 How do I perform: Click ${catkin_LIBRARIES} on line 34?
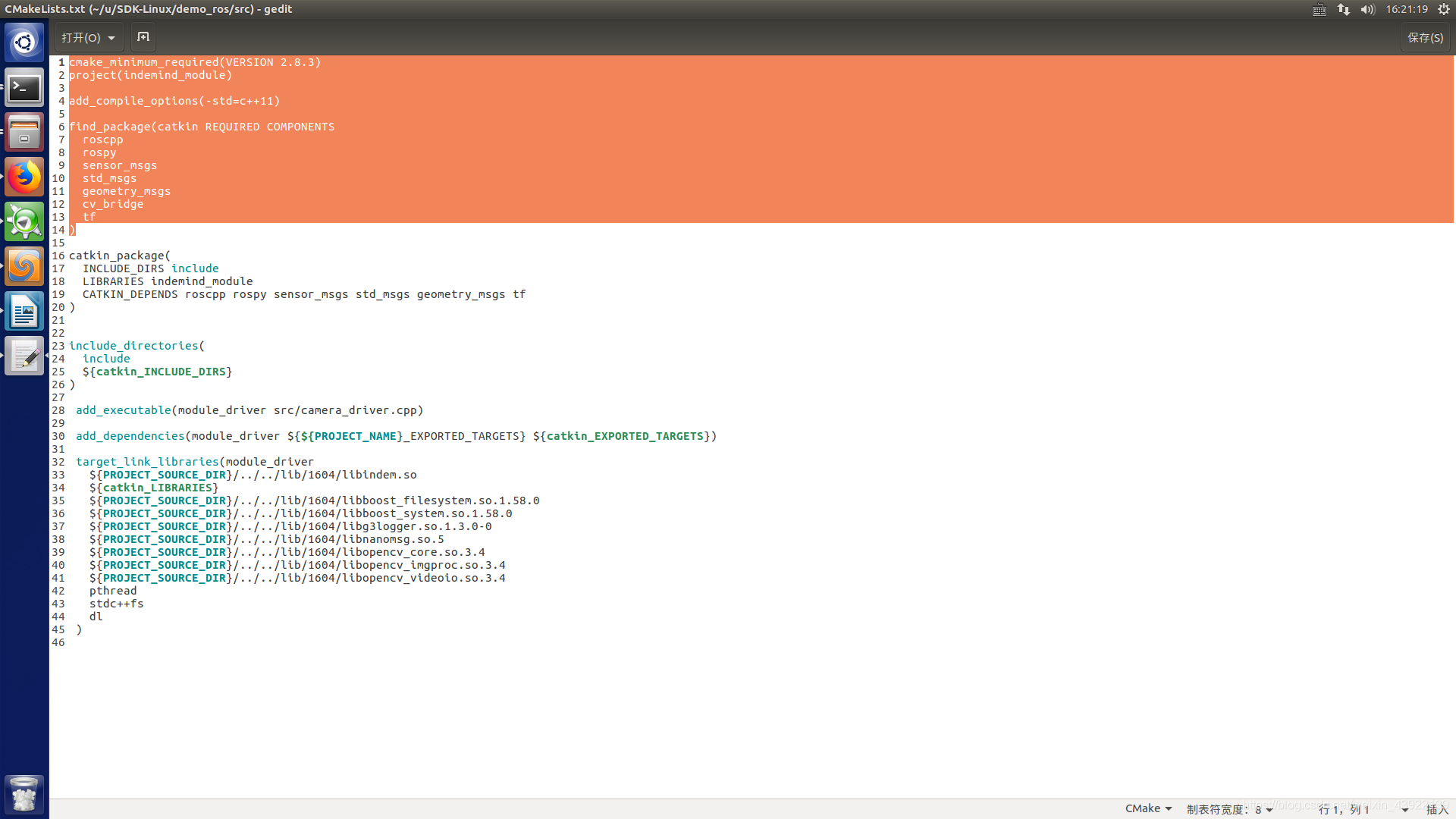tap(154, 488)
